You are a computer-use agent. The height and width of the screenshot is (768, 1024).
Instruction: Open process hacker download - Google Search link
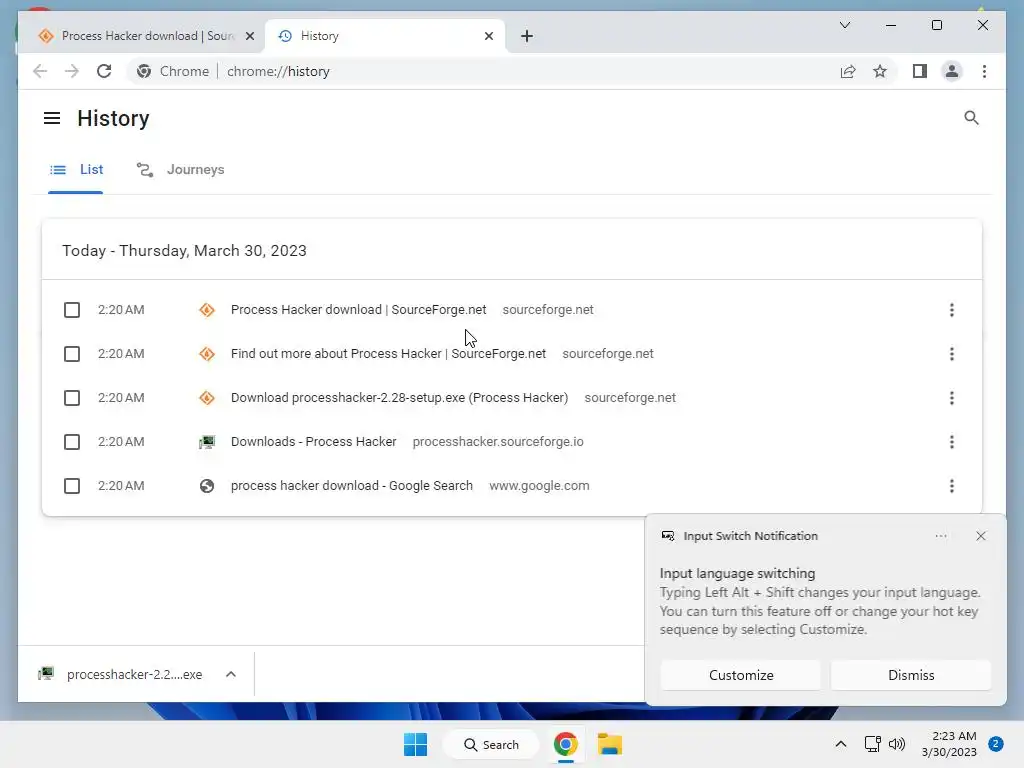pyautogui.click(x=351, y=486)
